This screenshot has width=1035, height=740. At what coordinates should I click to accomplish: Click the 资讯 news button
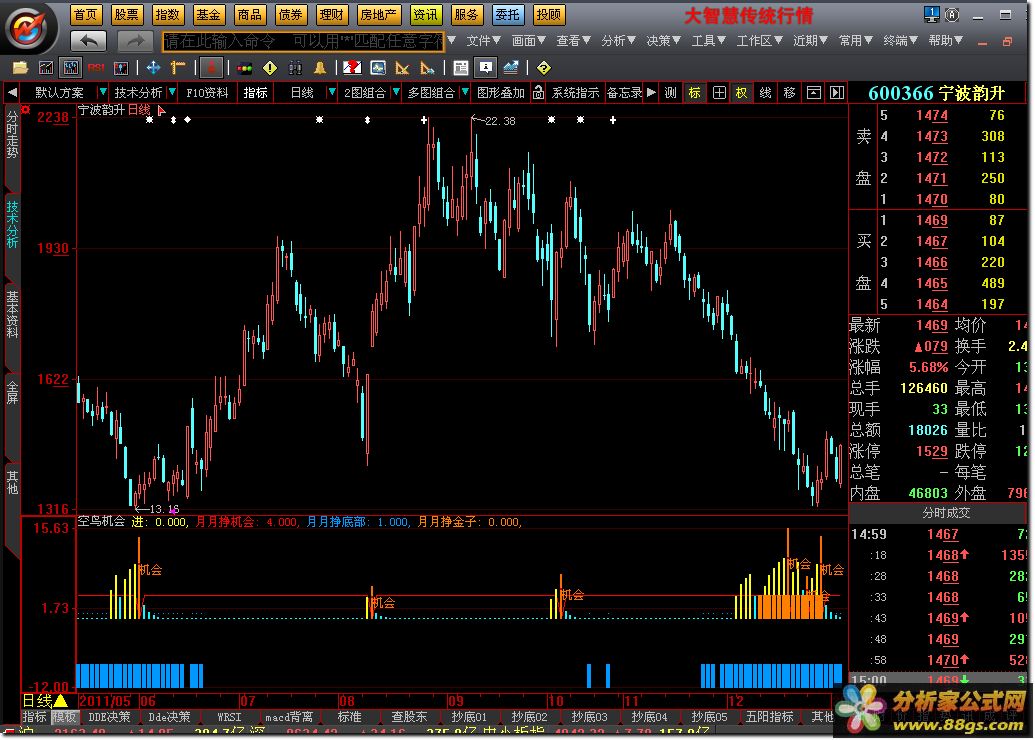pos(425,14)
